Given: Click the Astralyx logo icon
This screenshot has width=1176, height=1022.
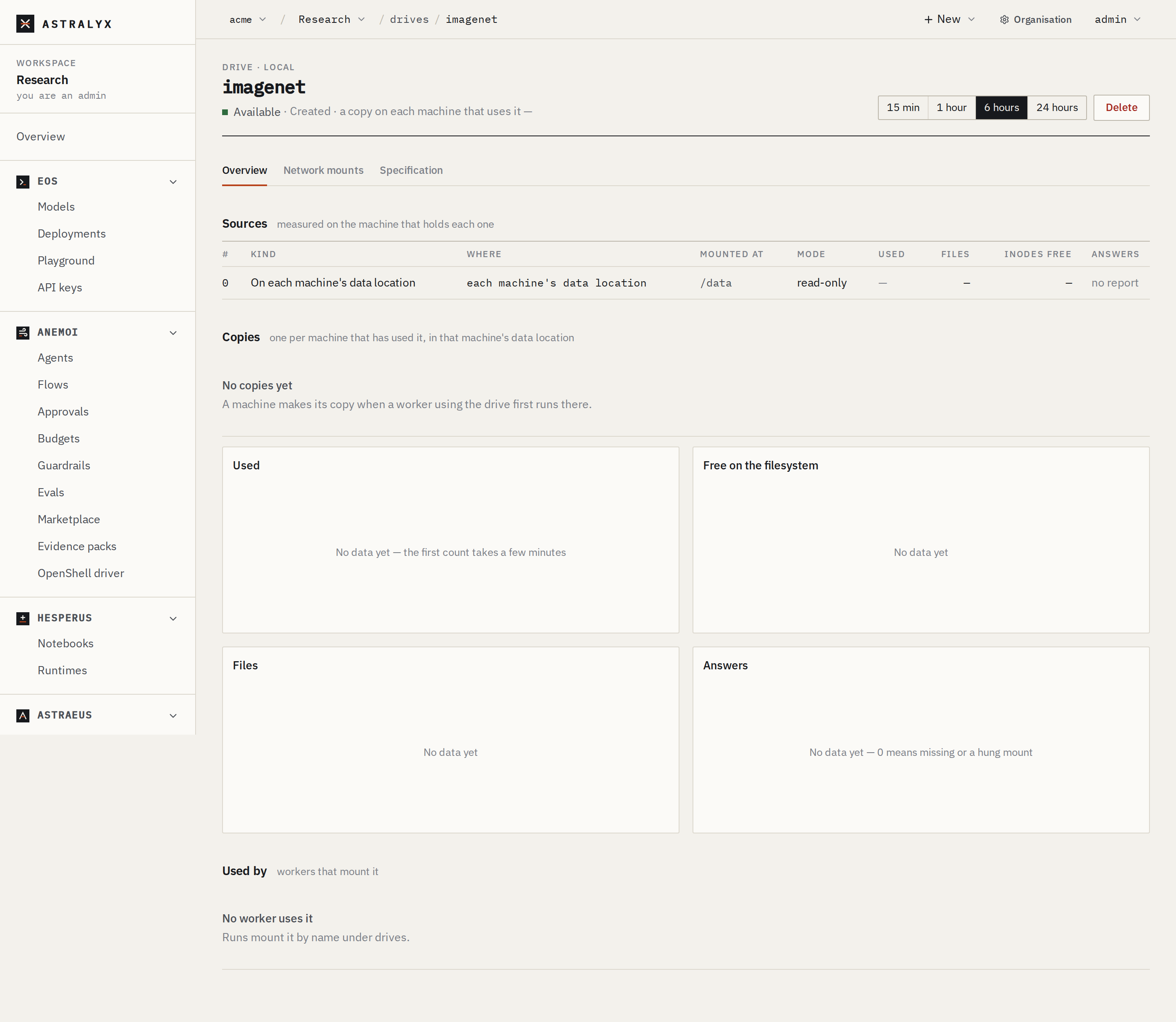Looking at the screenshot, I should tap(25, 23).
